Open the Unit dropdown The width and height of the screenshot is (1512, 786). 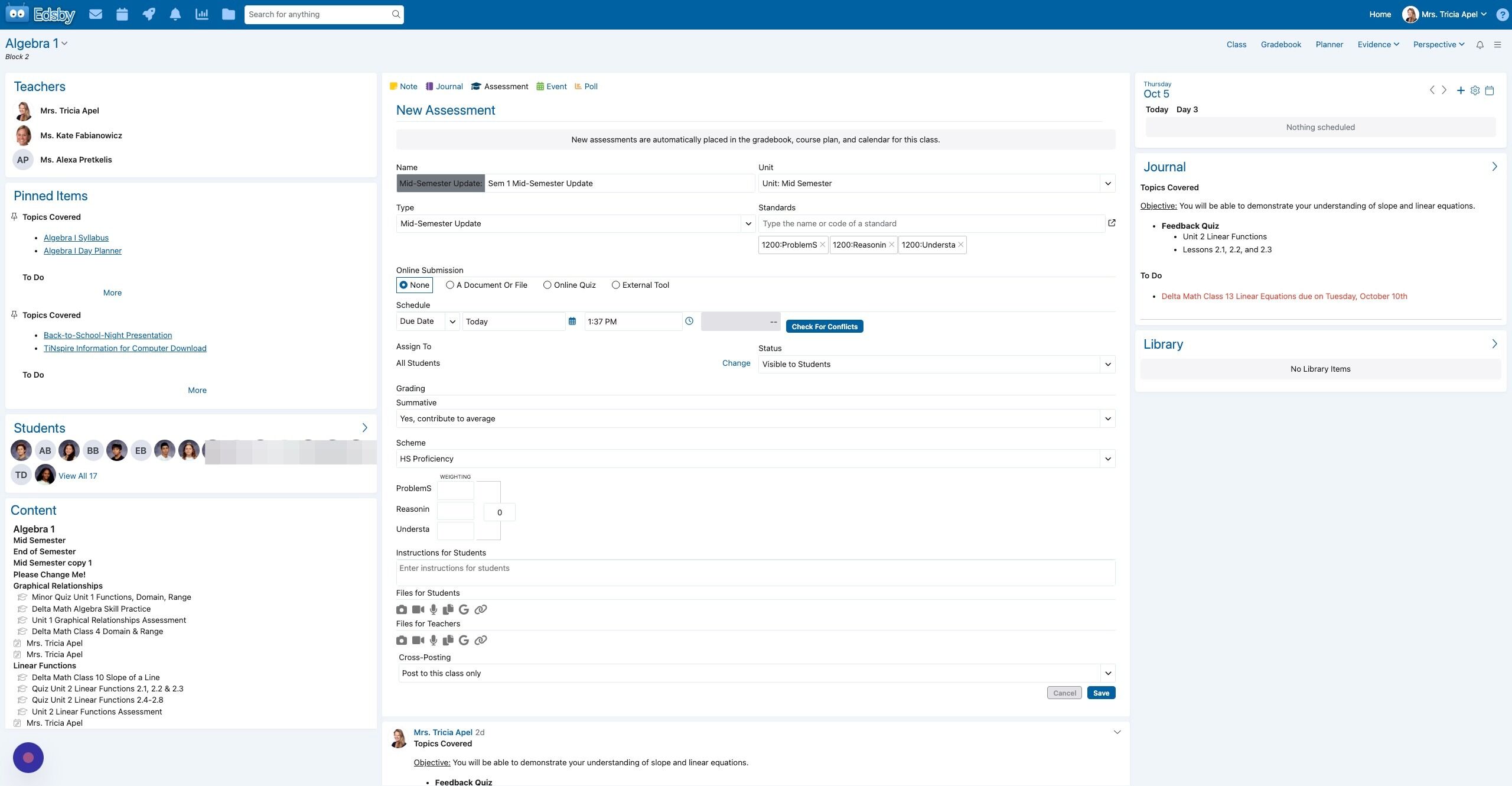pyautogui.click(x=937, y=183)
